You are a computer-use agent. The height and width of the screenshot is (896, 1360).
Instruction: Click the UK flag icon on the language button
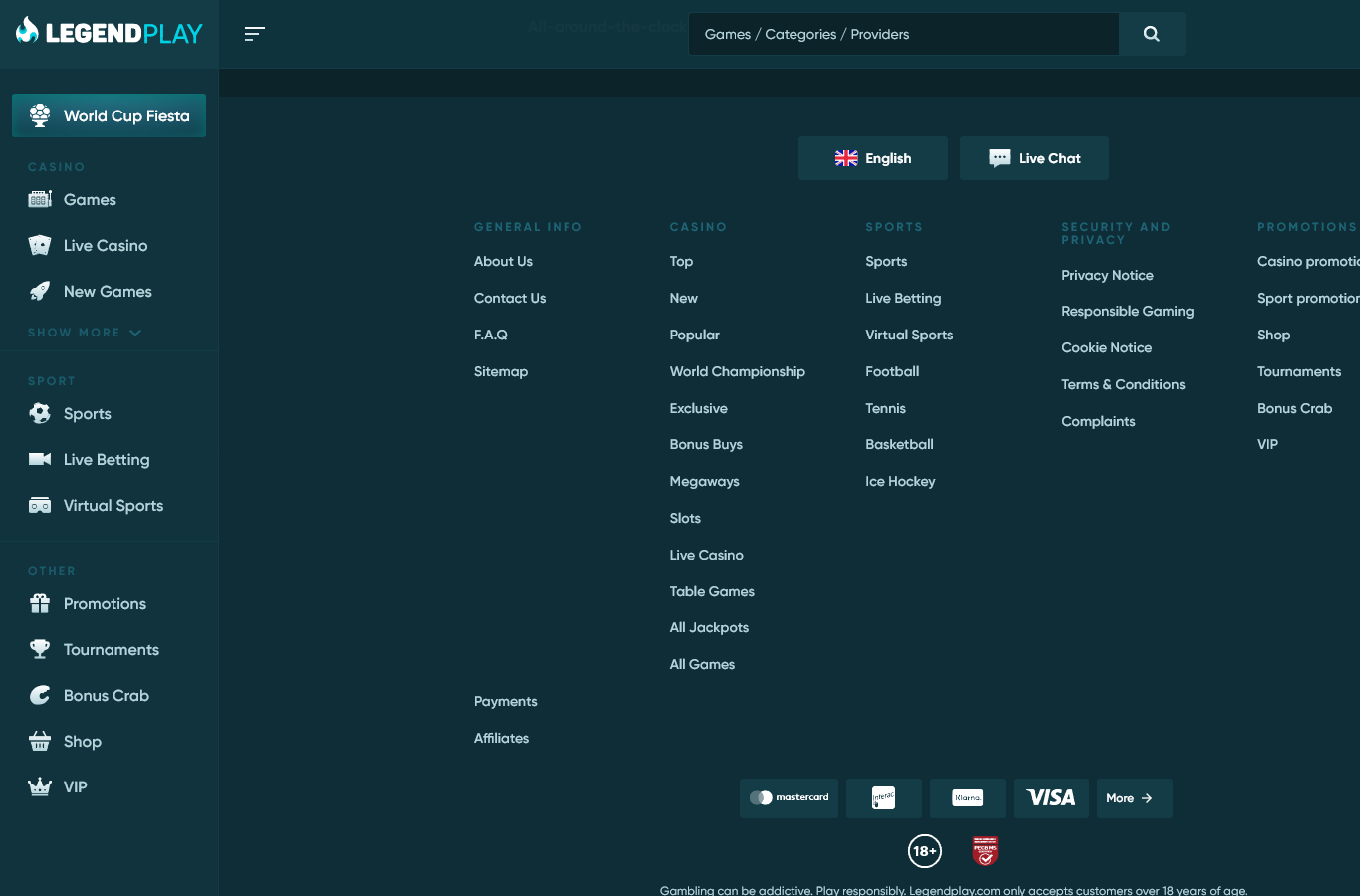tap(846, 158)
